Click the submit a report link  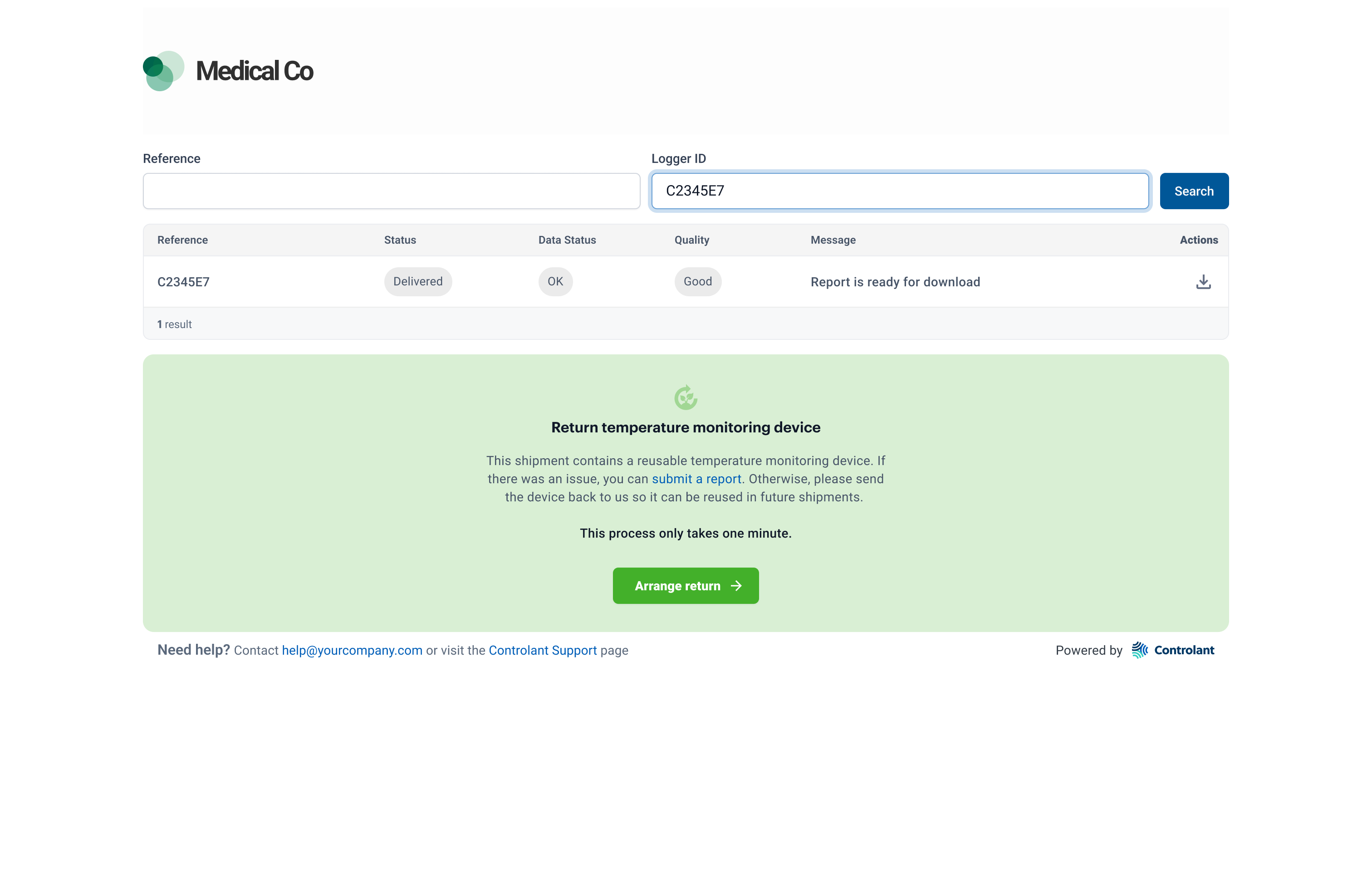(697, 479)
